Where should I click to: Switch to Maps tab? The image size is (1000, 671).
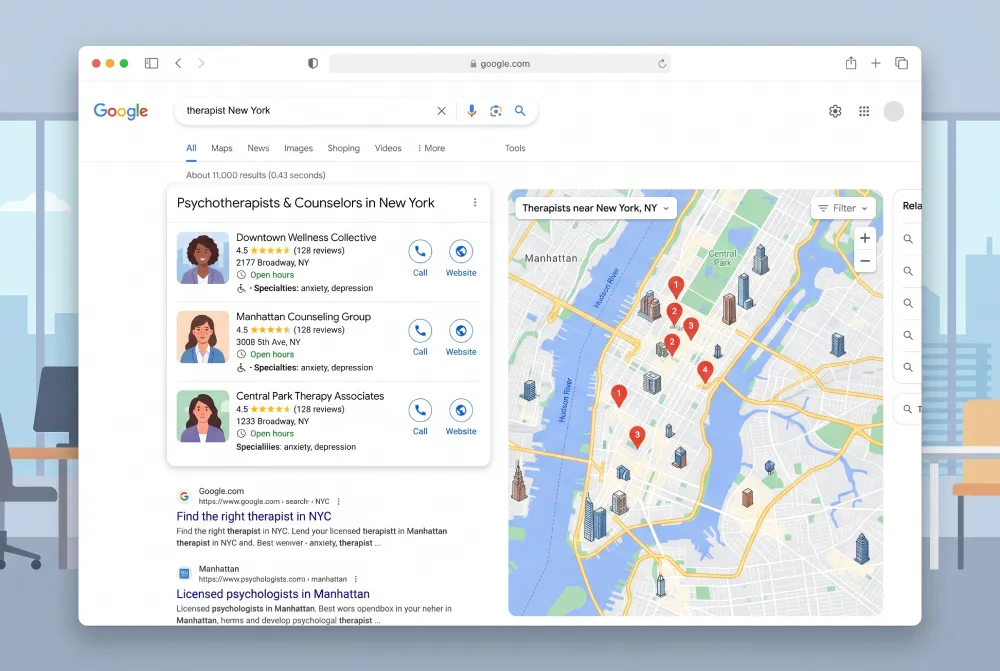point(221,148)
